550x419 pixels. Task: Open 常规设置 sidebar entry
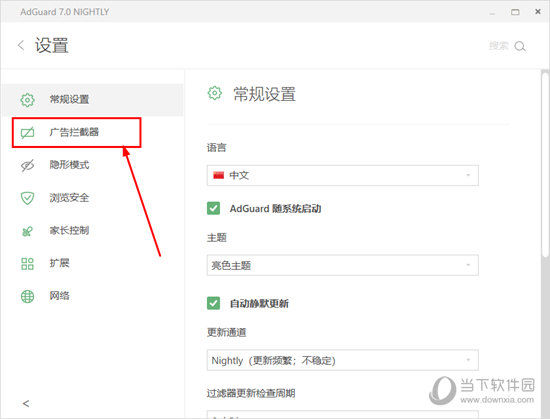(x=93, y=100)
